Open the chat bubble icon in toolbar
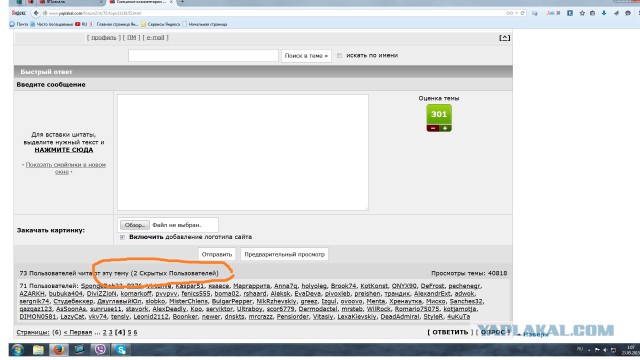Image resolution: width=640 pixels, height=360 pixels. click(x=628, y=13)
